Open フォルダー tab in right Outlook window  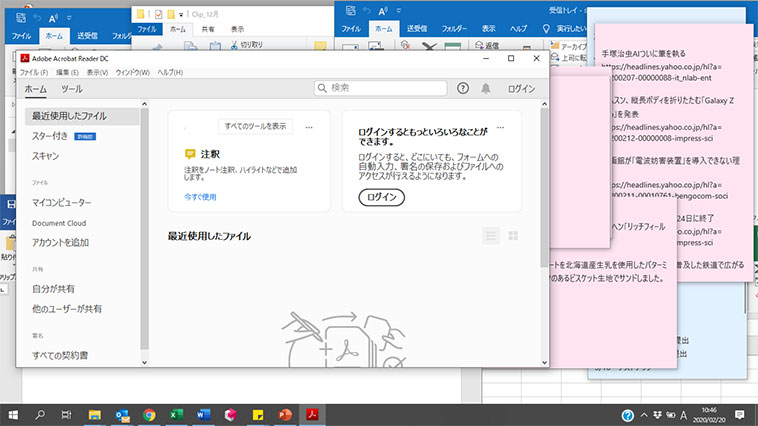pyautogui.click(x=454, y=29)
